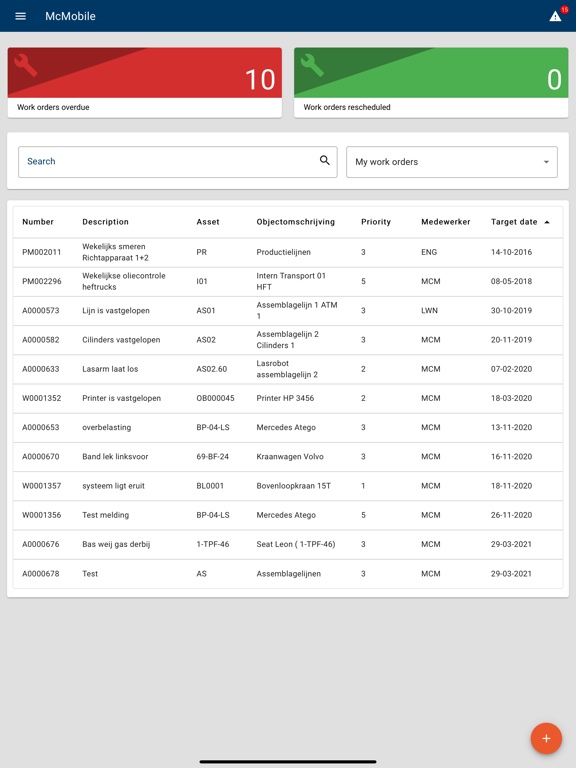Screen dimensions: 576x768
Task: Tap the orange add work order button
Action: (x=546, y=738)
